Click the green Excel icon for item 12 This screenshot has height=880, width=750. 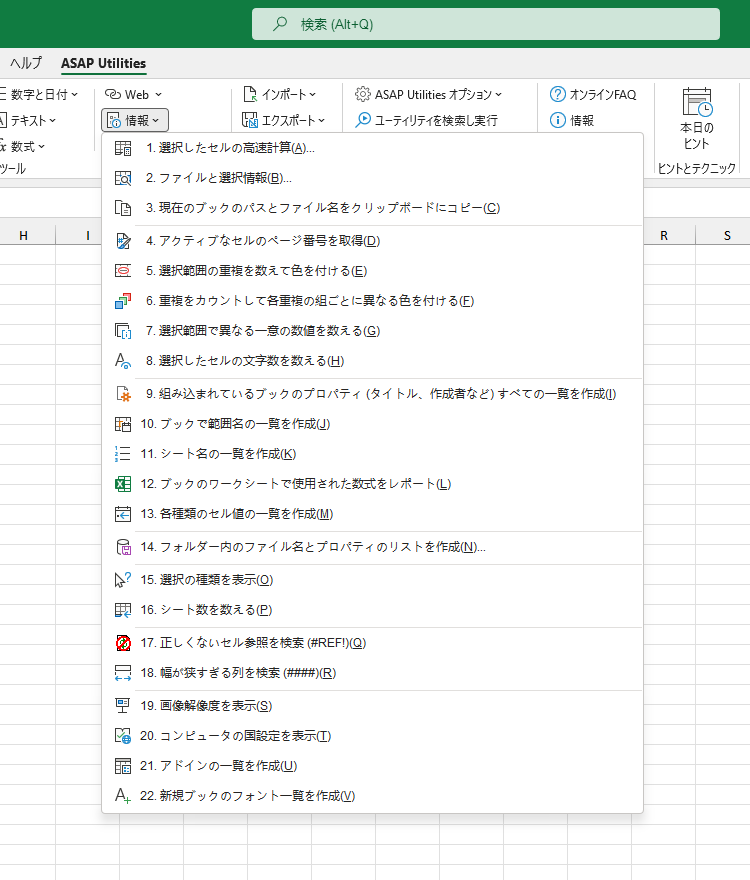pyautogui.click(x=123, y=484)
